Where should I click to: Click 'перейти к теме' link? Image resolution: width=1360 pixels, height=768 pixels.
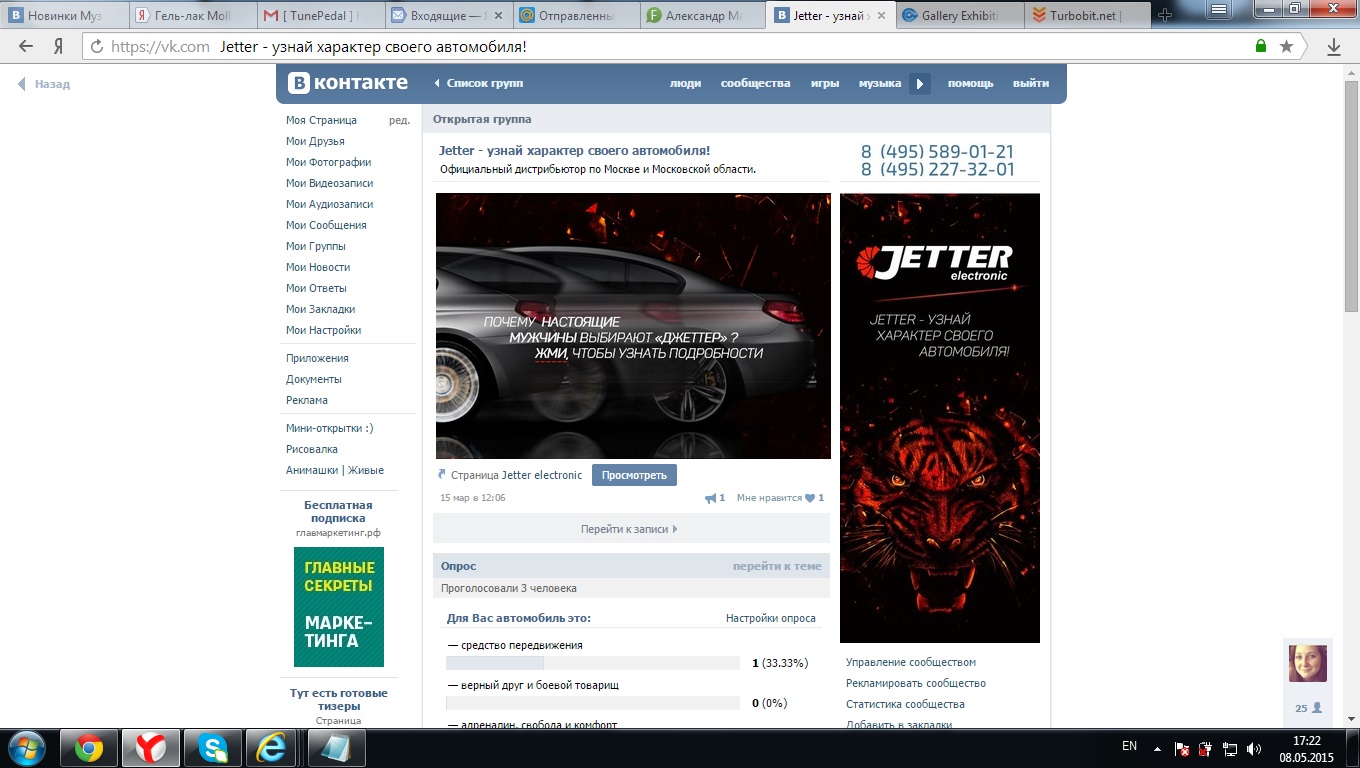pos(777,566)
